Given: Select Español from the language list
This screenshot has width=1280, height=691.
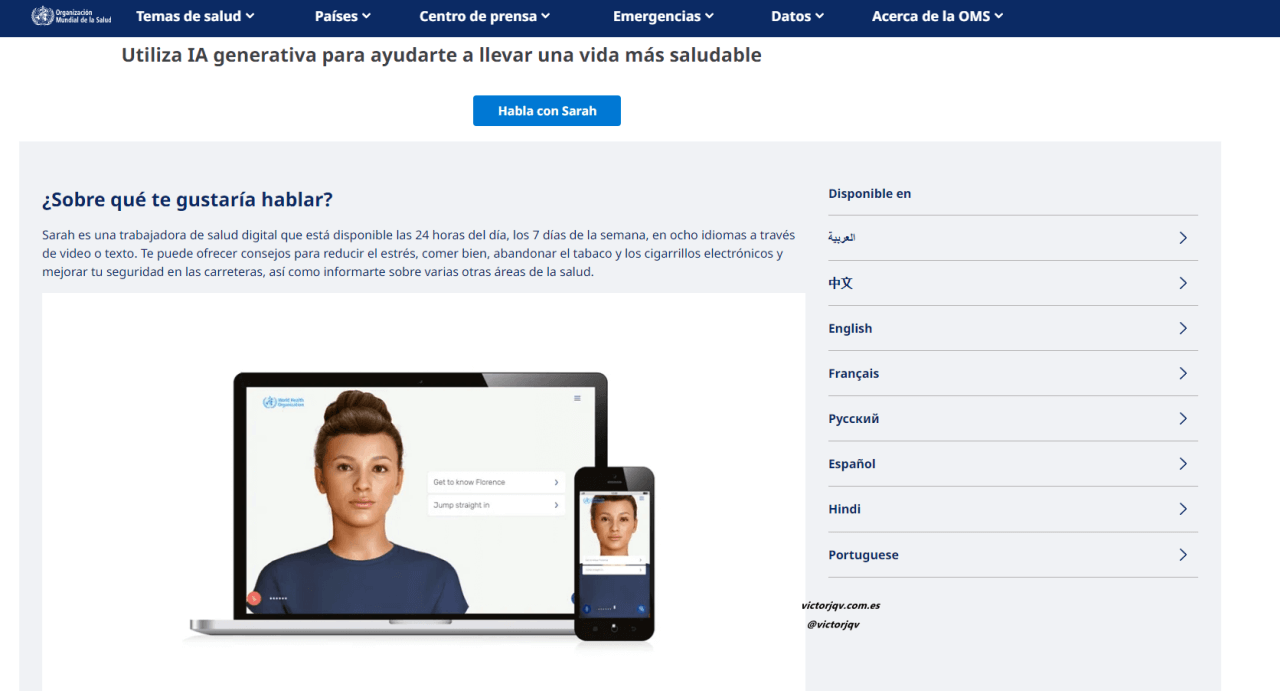Looking at the screenshot, I should click(x=851, y=463).
